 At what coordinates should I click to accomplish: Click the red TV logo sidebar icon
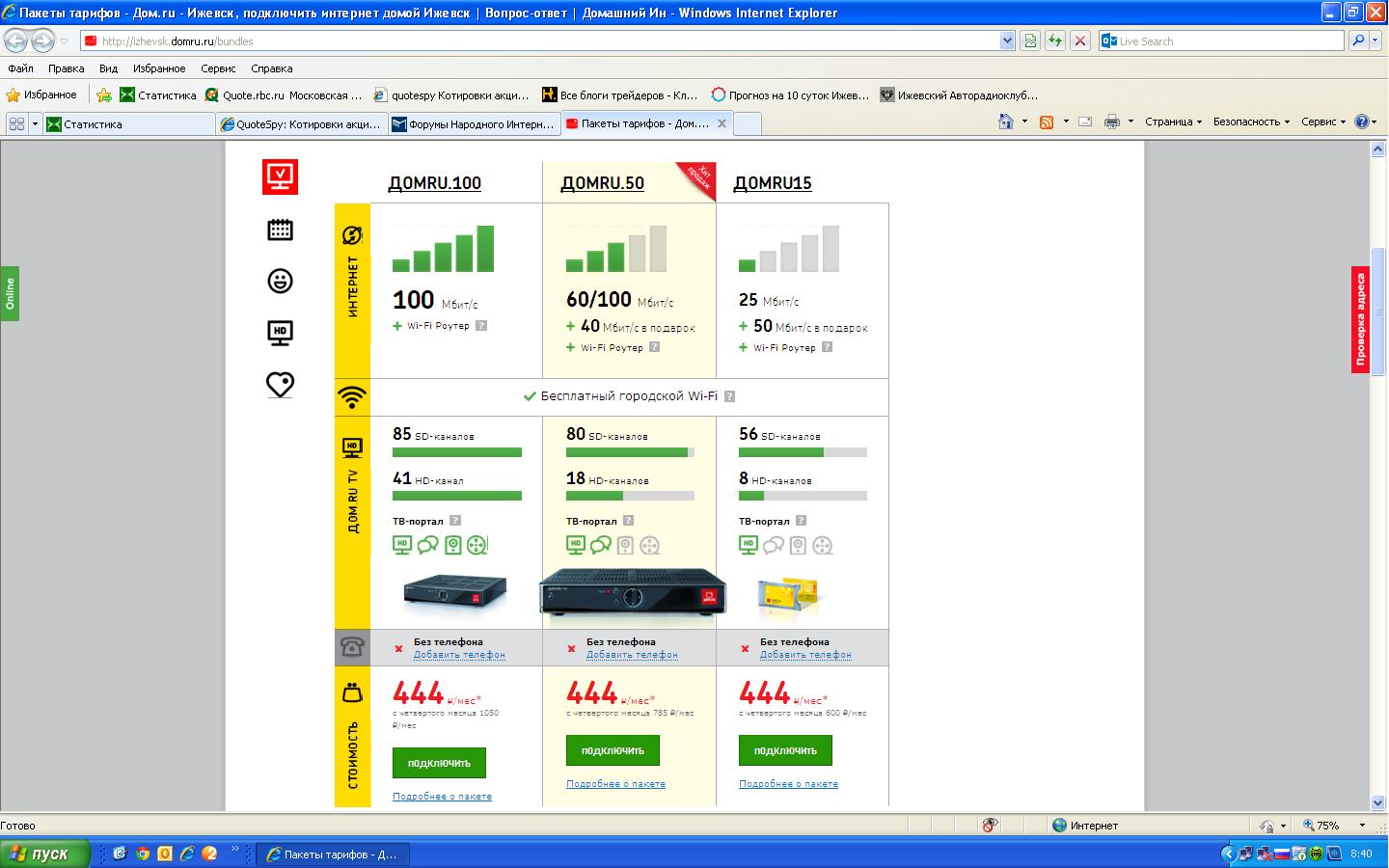281,176
